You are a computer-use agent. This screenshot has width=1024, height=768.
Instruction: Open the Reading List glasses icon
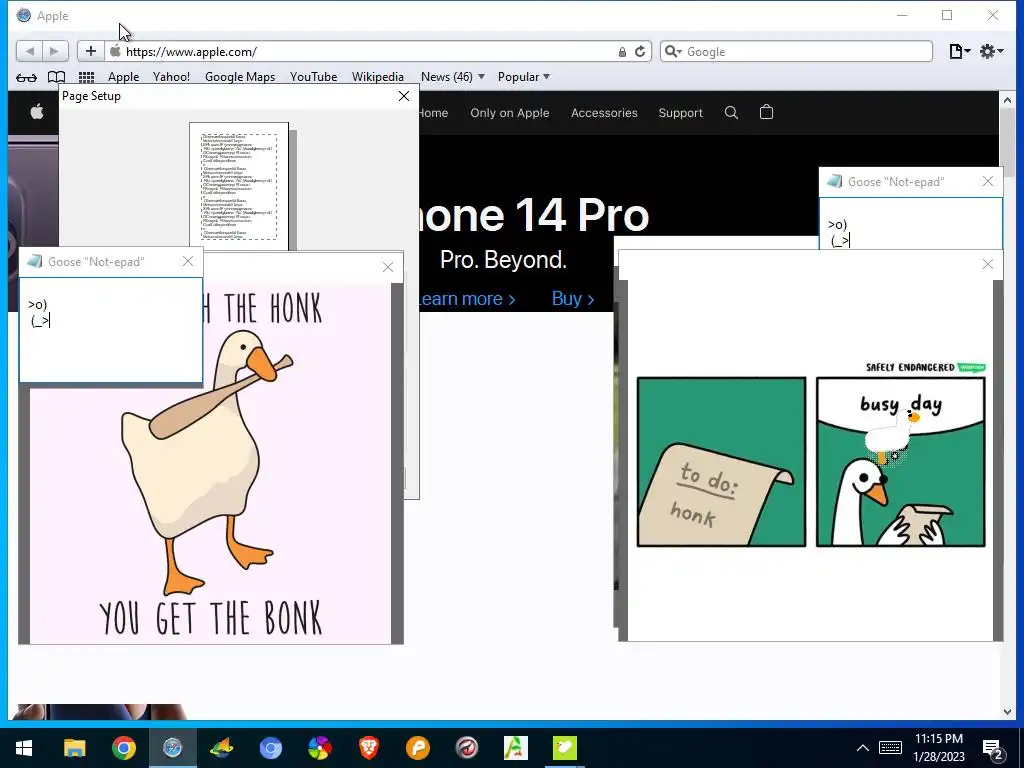(26, 77)
